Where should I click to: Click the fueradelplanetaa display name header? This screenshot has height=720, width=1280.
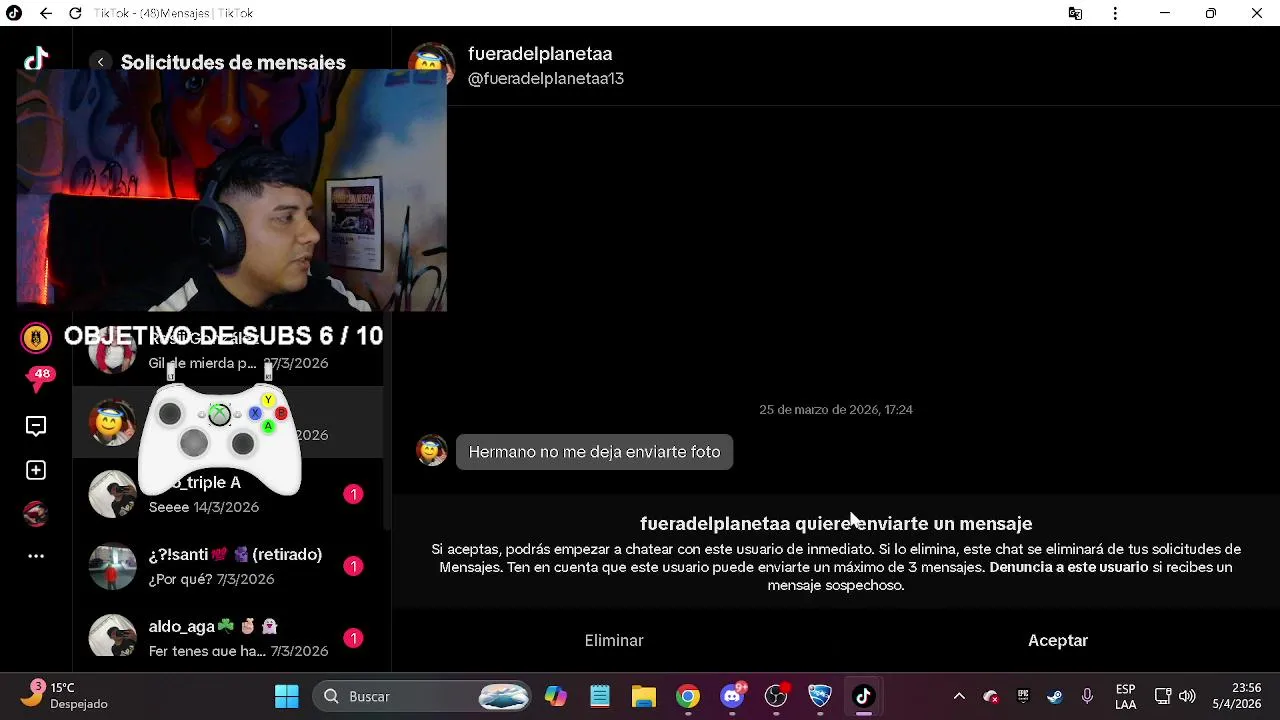click(540, 54)
